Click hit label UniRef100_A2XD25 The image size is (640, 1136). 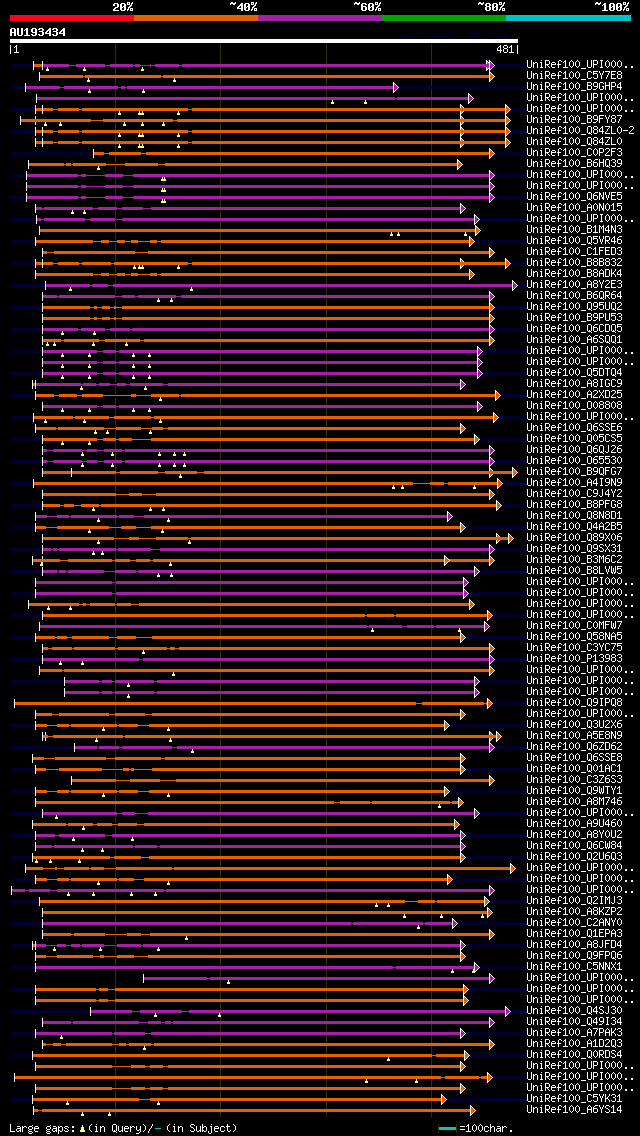(574, 395)
